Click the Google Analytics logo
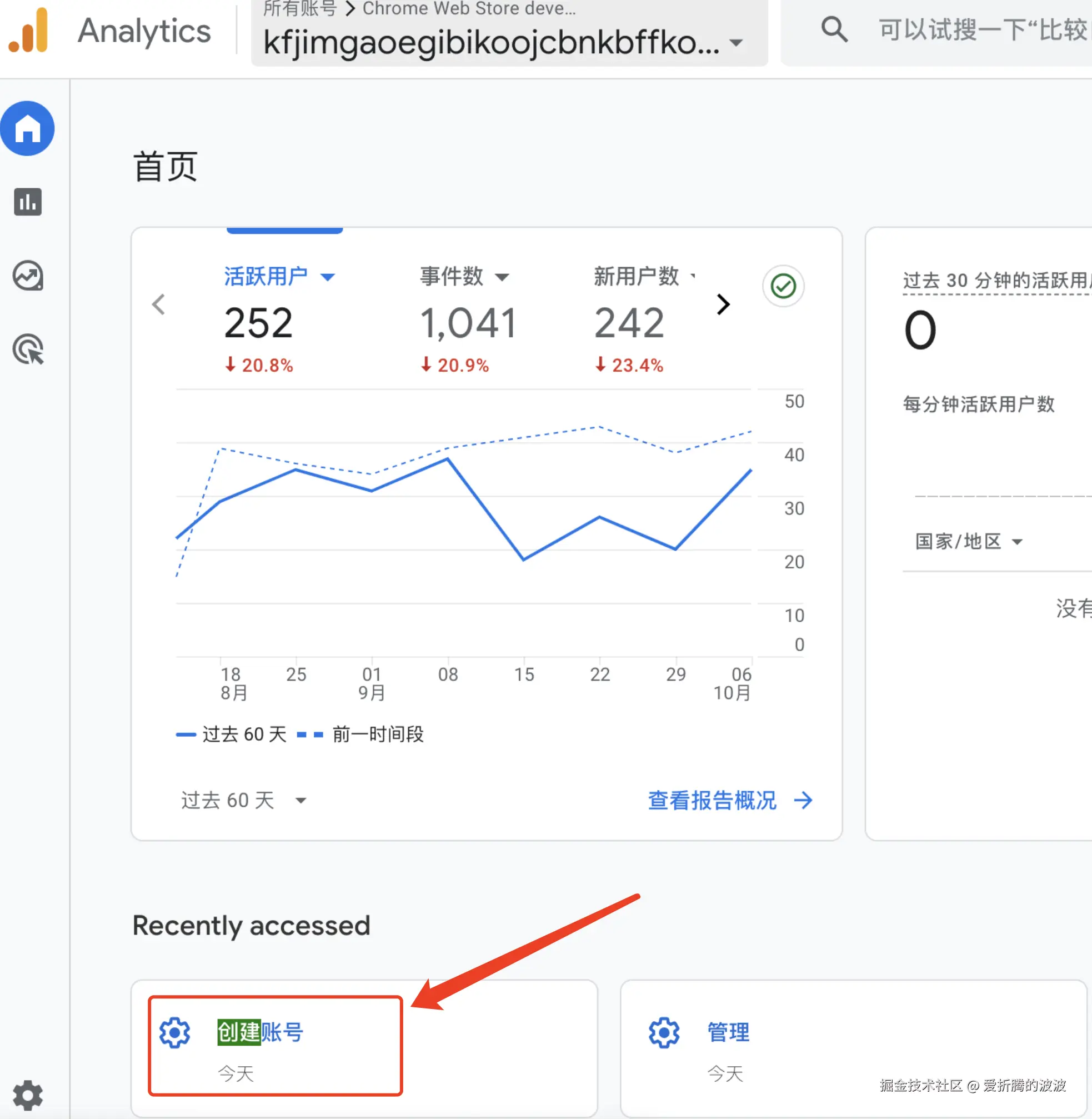Image resolution: width=1092 pixels, height=1119 pixels. tap(29, 30)
